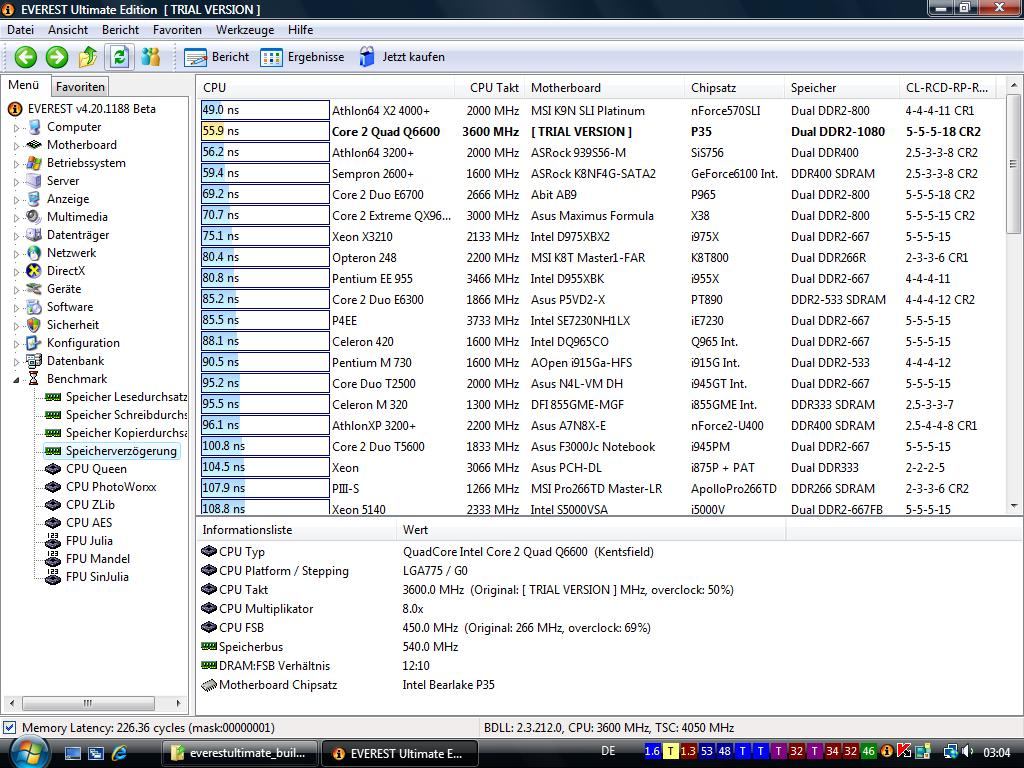Switch to everestultimate_buil... taskbar window
1024x768 pixels.
242,753
